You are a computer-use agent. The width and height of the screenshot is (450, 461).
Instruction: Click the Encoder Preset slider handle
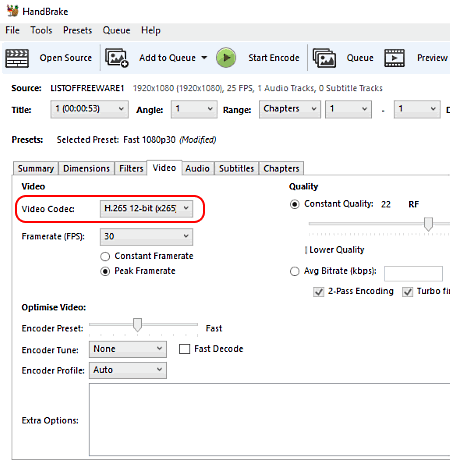pos(137,325)
